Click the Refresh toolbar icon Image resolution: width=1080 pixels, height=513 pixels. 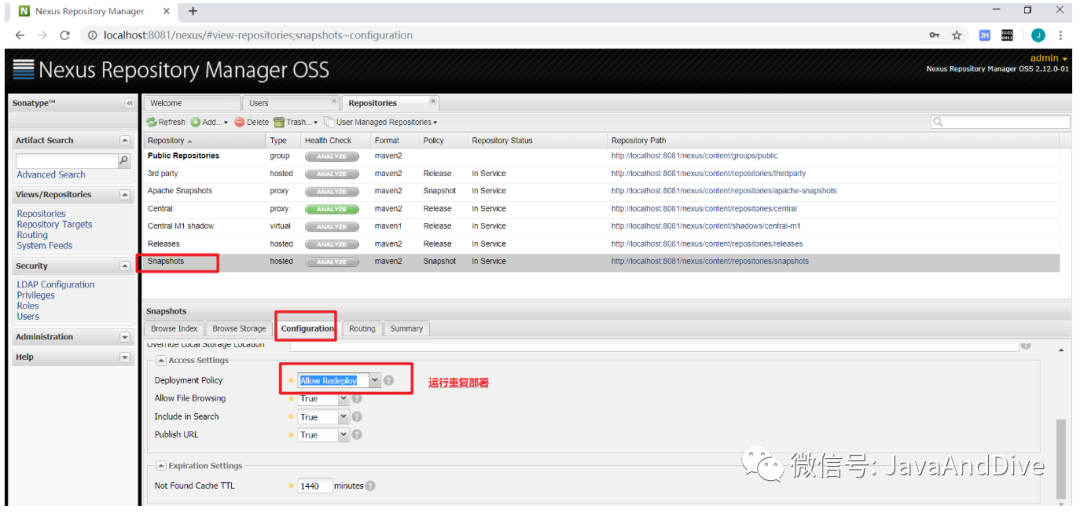(152, 122)
